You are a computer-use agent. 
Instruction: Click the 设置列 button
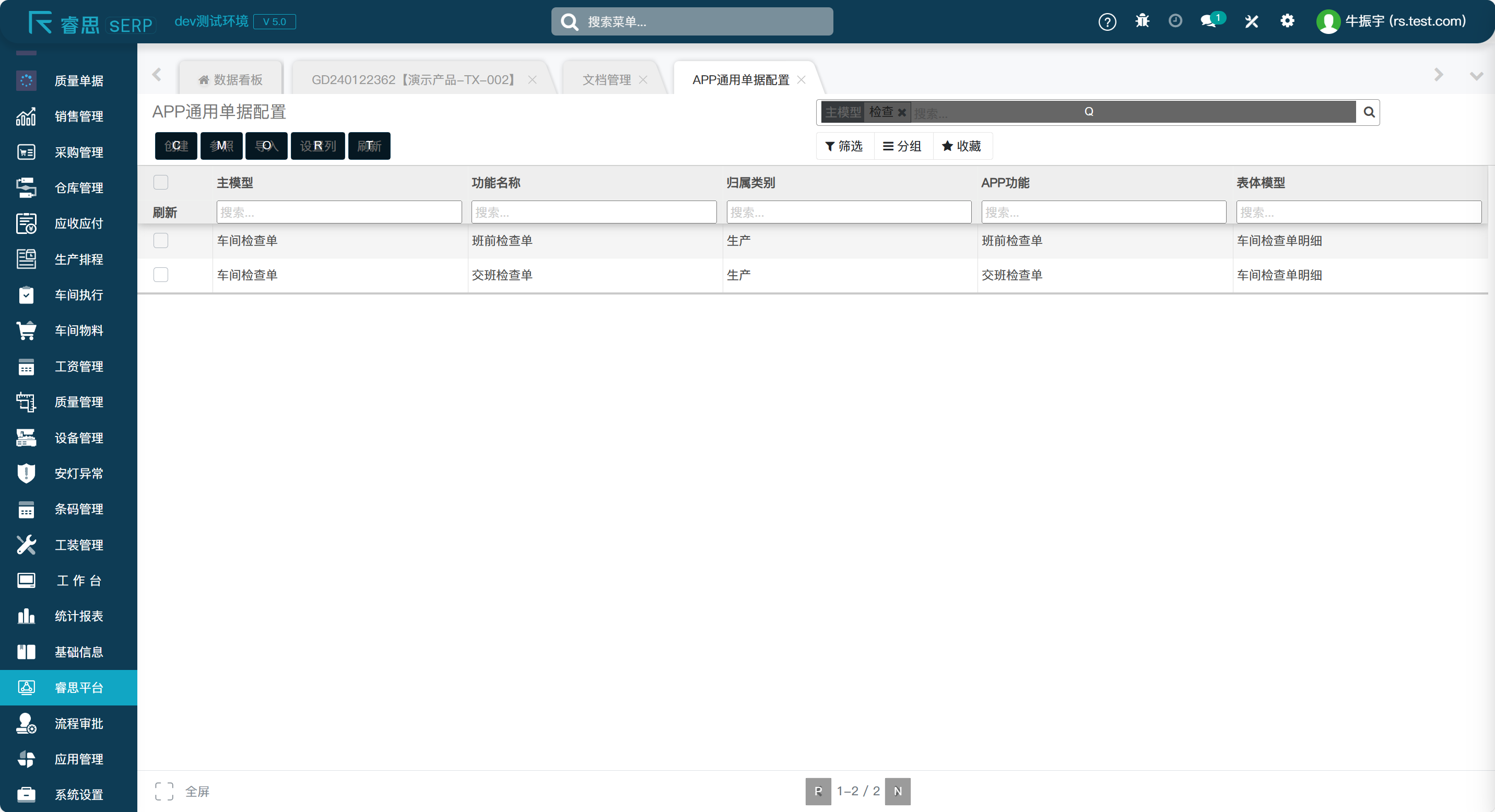[317, 146]
